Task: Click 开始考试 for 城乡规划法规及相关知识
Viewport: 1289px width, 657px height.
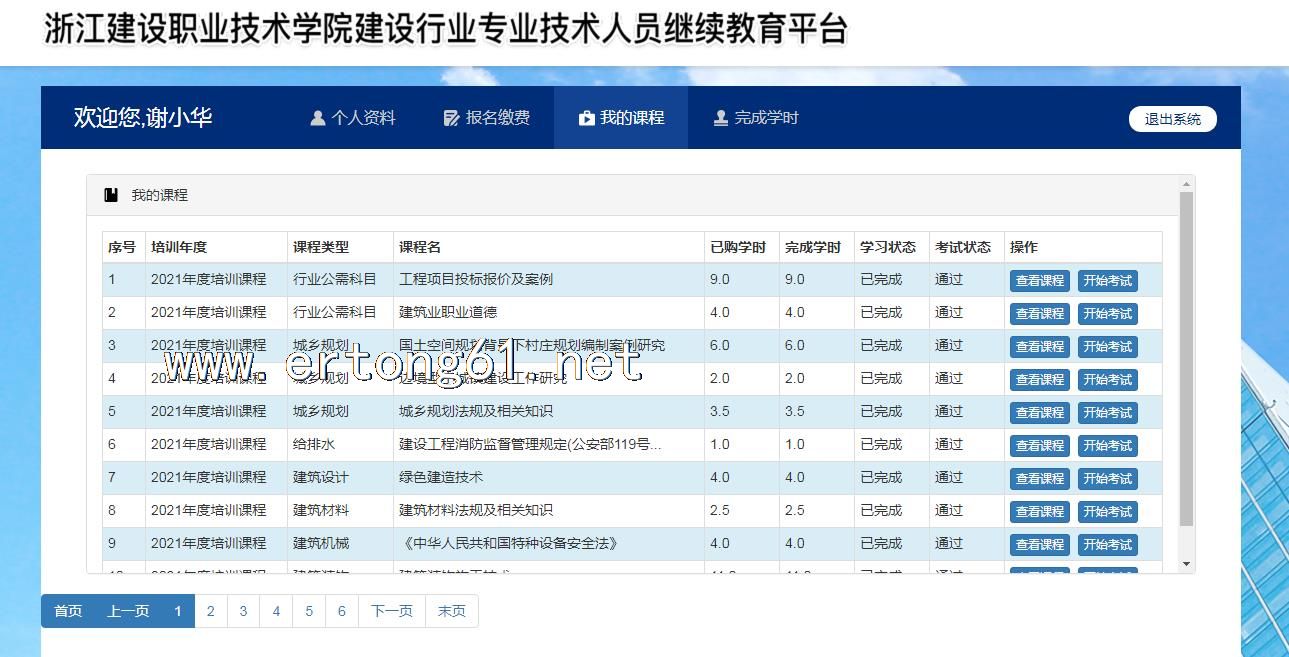Action: coord(1107,413)
